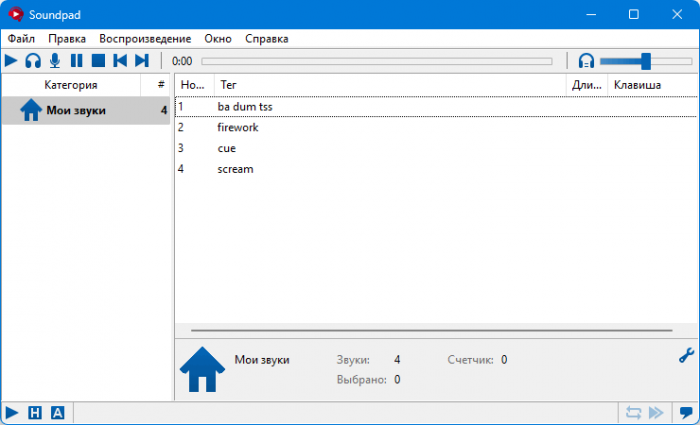
Task: Sort by the Категория column header
Action: [x=71, y=85]
